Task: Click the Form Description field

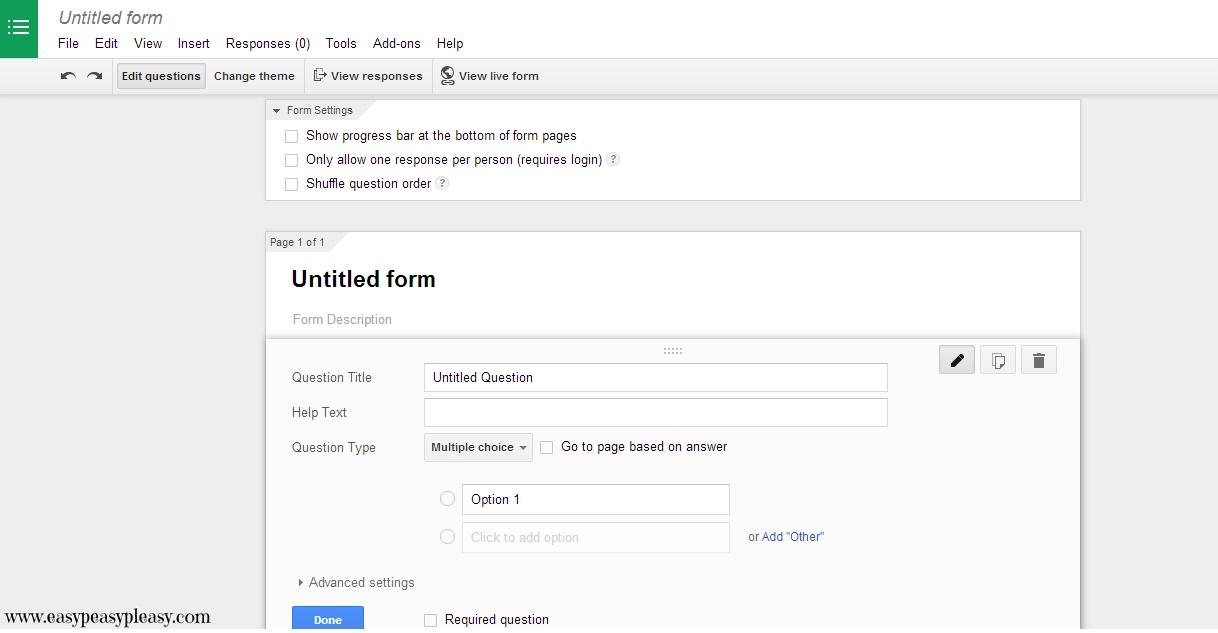Action: (342, 319)
